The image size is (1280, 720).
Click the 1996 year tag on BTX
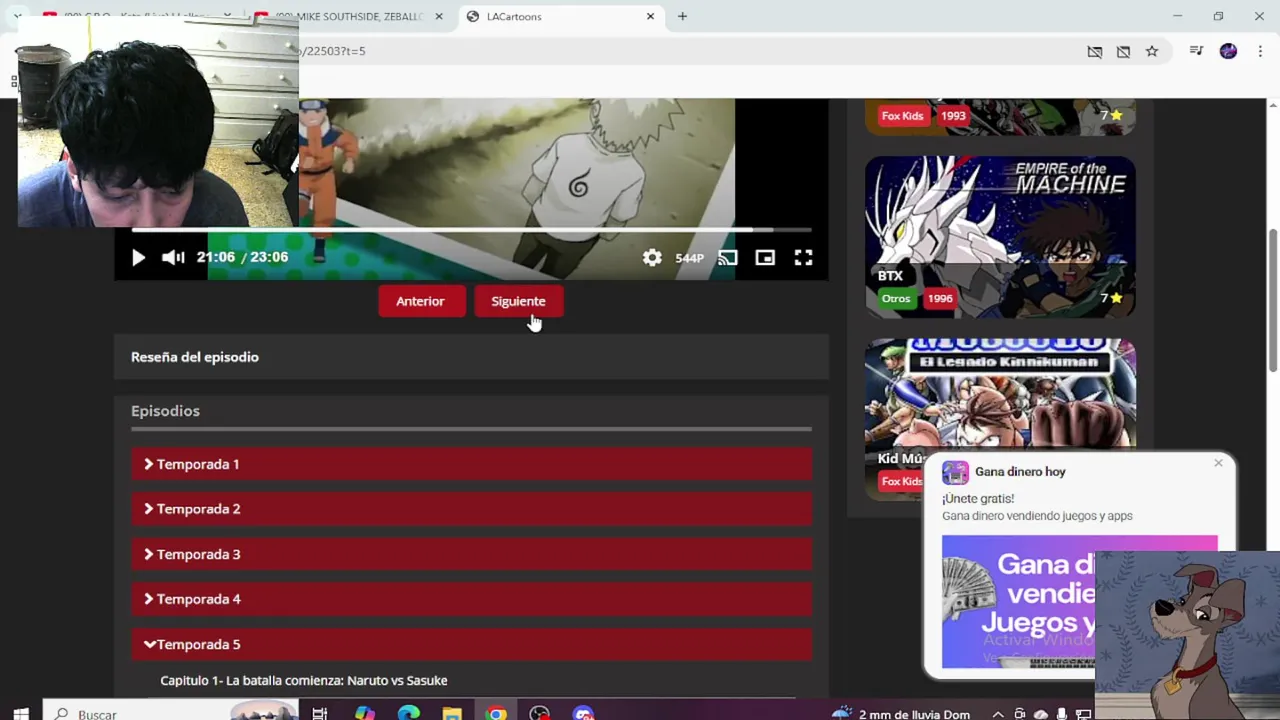point(939,298)
